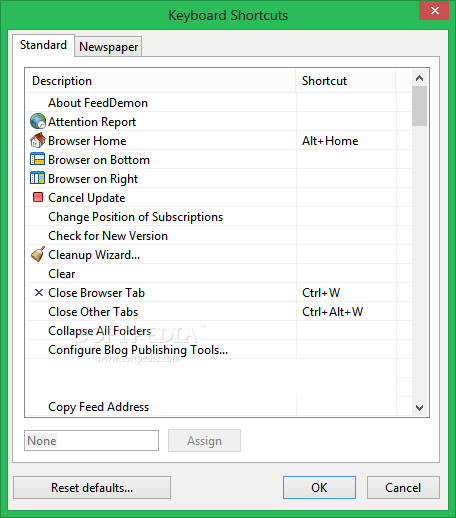Click the Browser on Bottom layout icon
456x518 pixels.
point(37,159)
